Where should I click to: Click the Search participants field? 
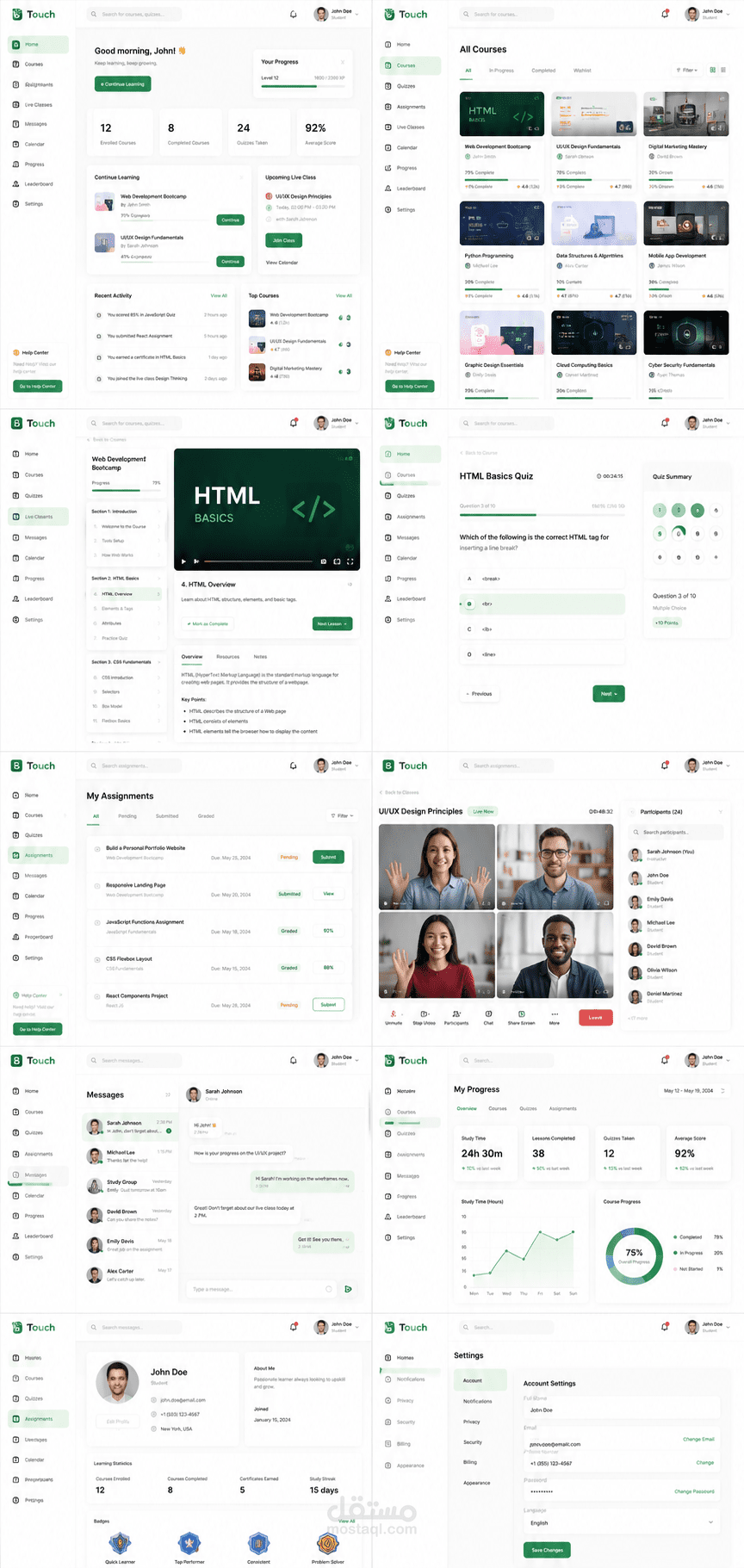click(x=675, y=833)
